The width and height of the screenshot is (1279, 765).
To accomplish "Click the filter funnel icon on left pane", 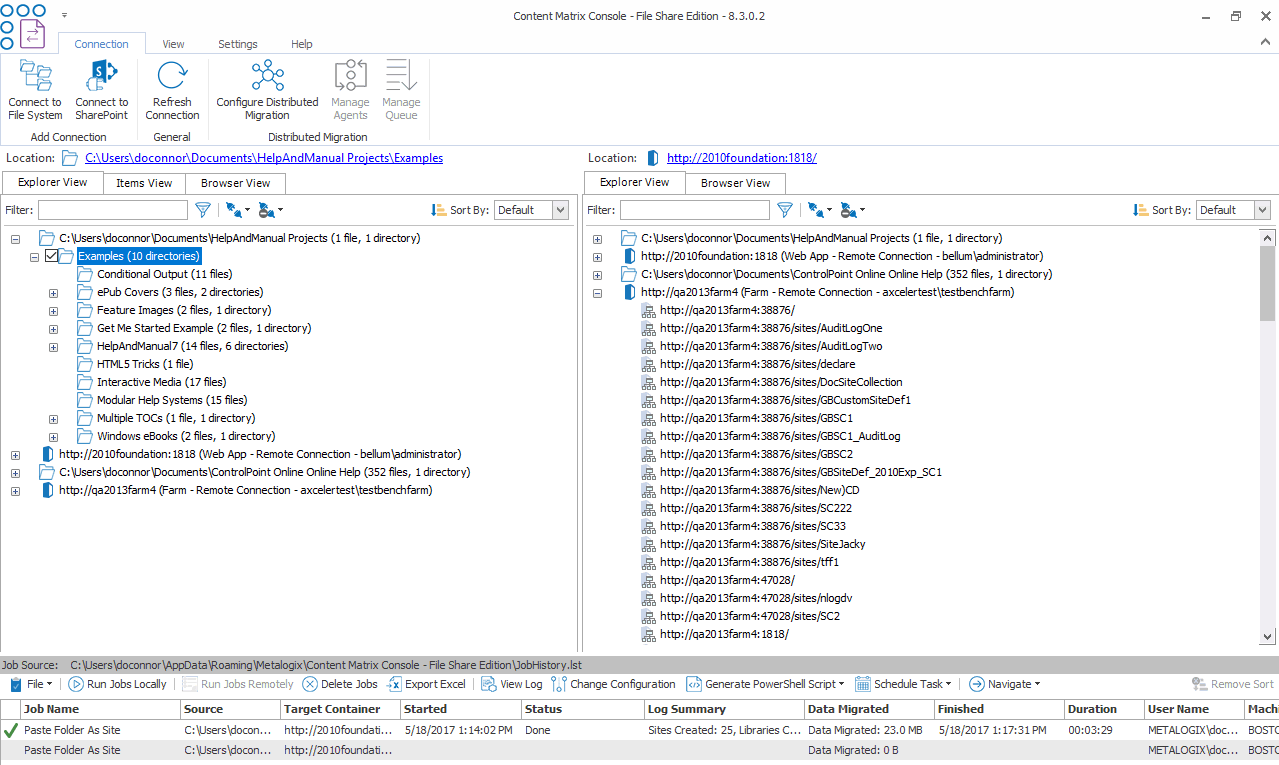I will point(203,210).
